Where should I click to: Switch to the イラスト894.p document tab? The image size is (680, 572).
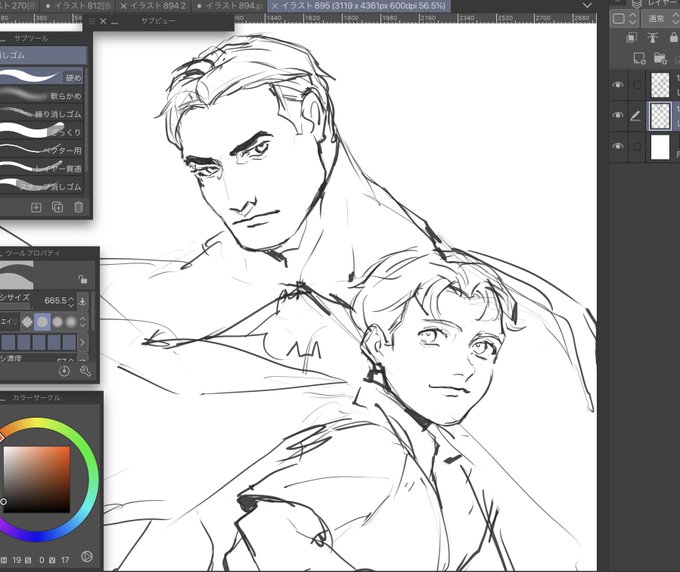[x=229, y=6]
